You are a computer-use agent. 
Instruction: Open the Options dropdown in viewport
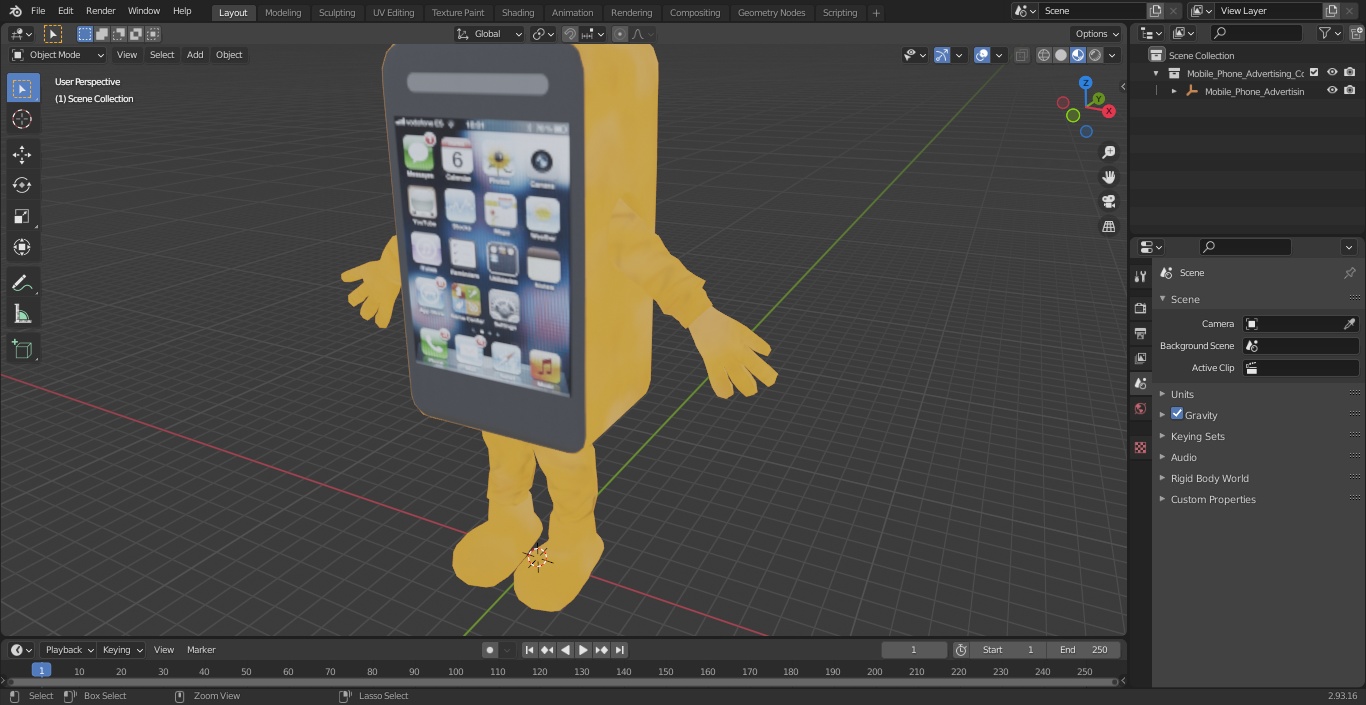(x=1097, y=34)
